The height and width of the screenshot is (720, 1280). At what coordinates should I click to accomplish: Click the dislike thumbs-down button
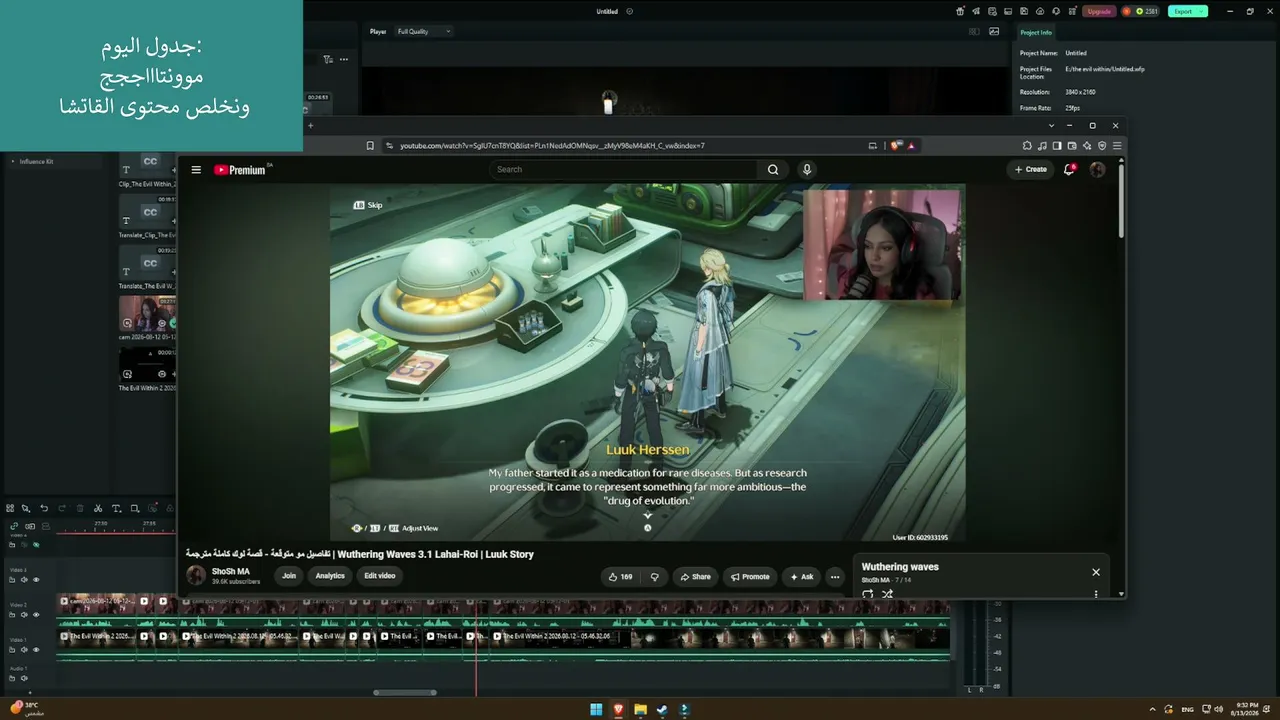(655, 577)
